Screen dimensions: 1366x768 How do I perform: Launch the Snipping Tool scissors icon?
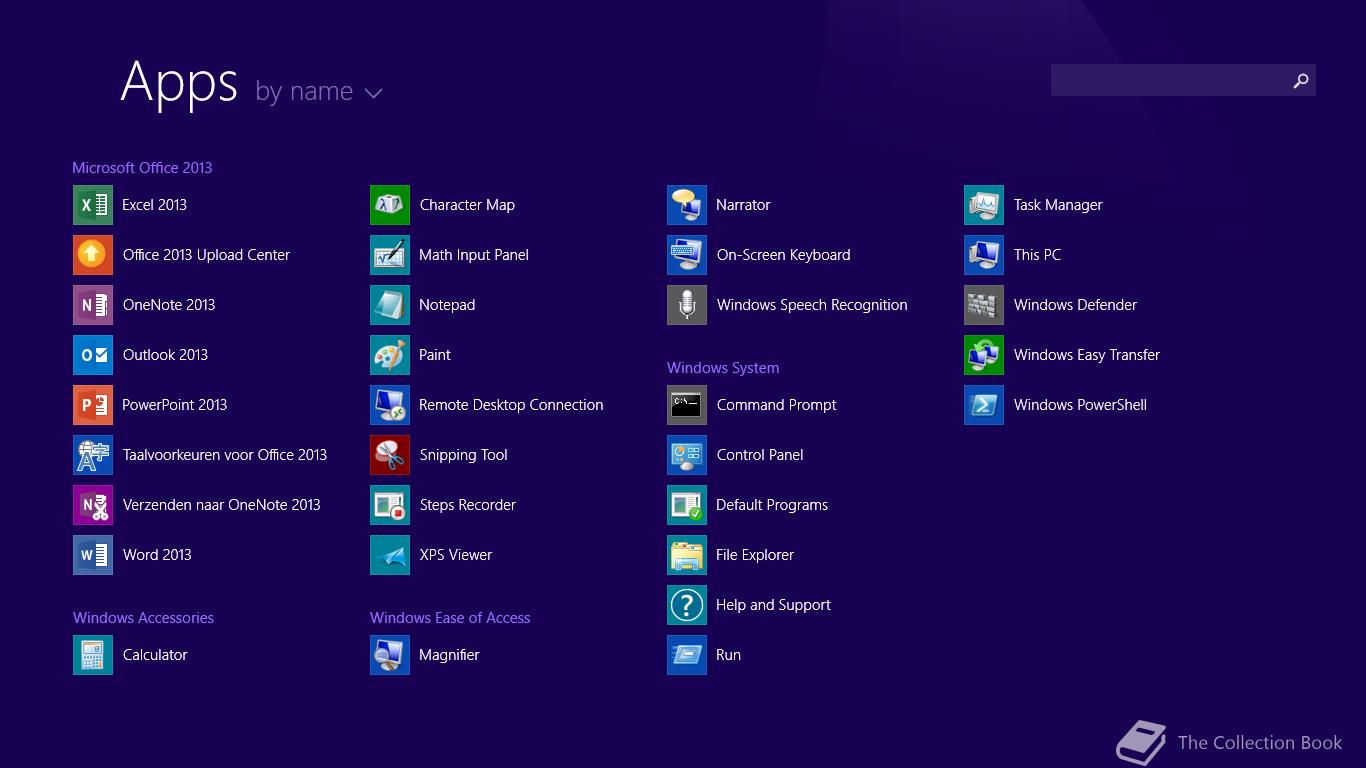coord(390,455)
